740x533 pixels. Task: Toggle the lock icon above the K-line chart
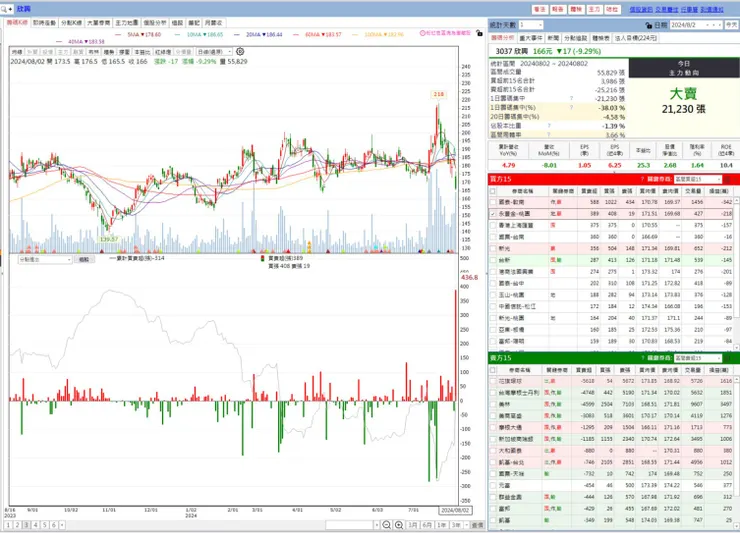pos(479,33)
